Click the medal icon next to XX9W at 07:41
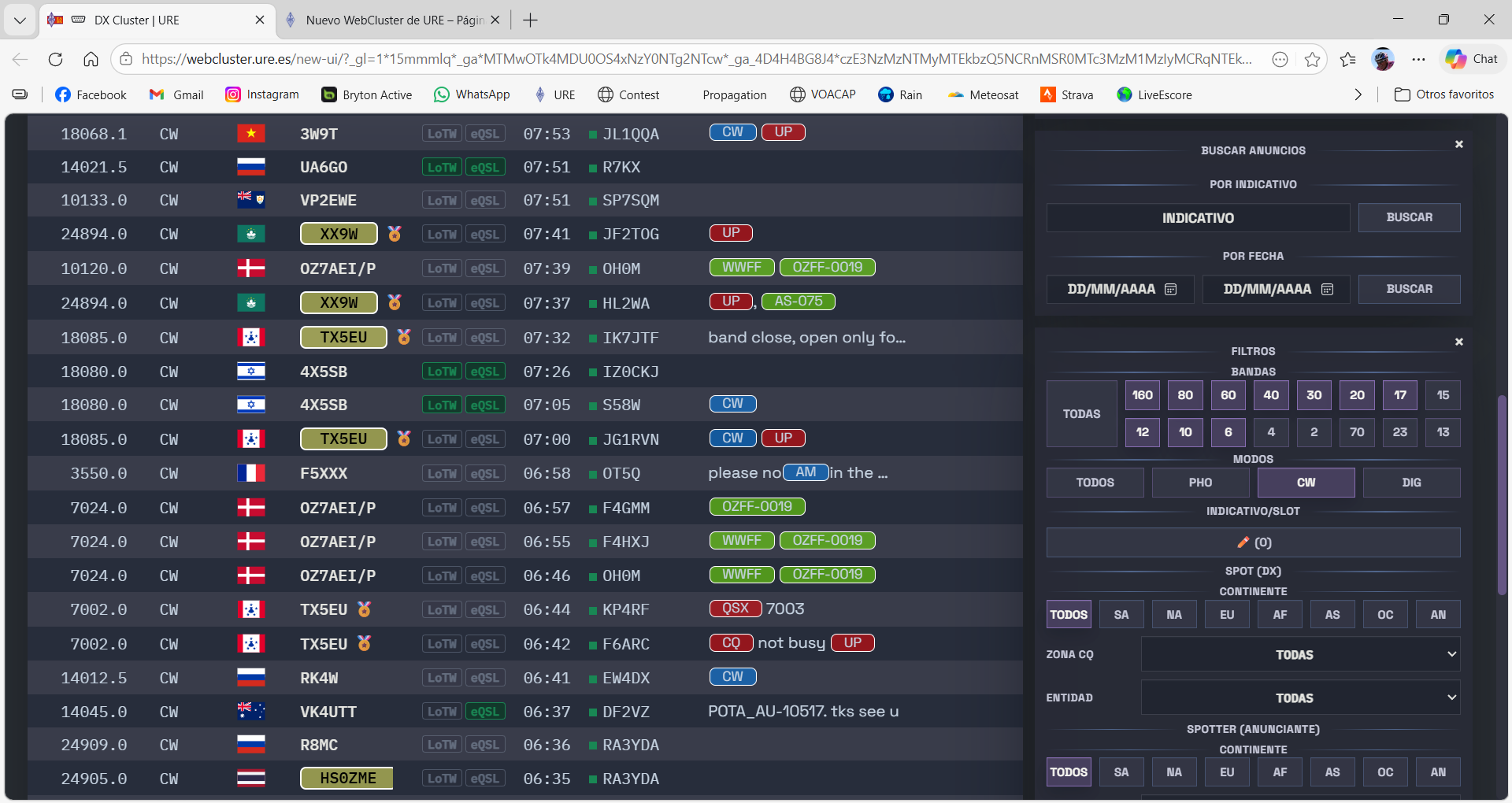This screenshot has width=1512, height=803. pos(395,234)
